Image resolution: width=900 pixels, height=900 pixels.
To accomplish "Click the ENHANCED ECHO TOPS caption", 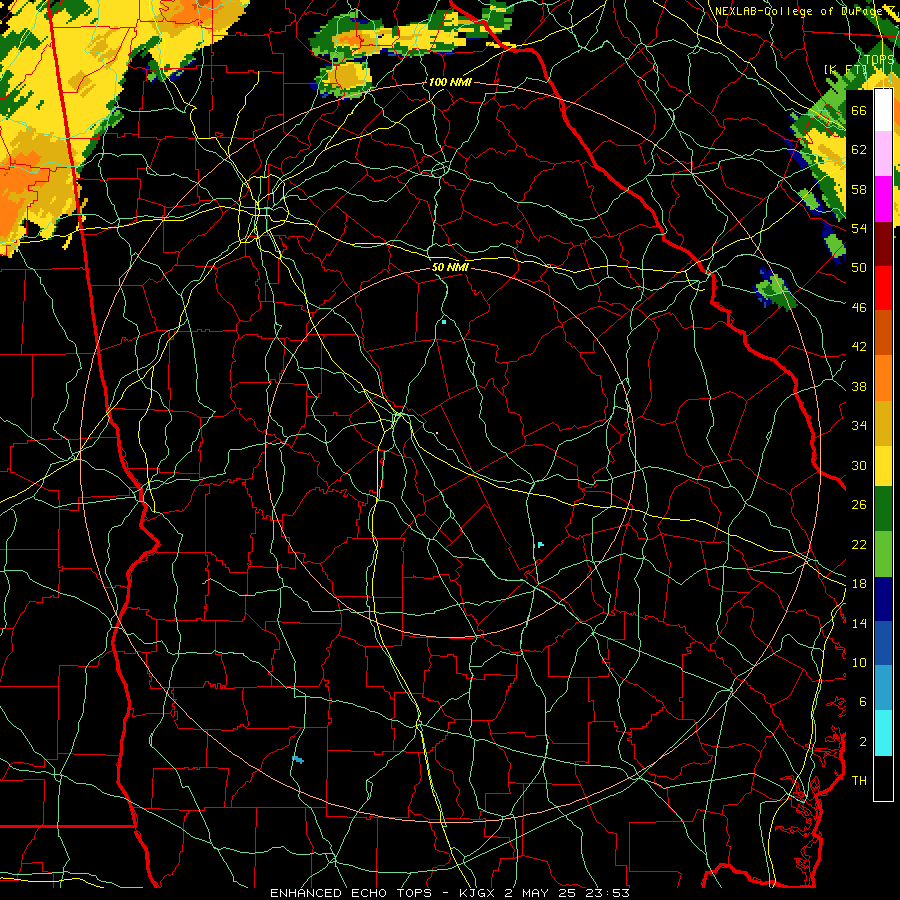I will coord(449,893).
